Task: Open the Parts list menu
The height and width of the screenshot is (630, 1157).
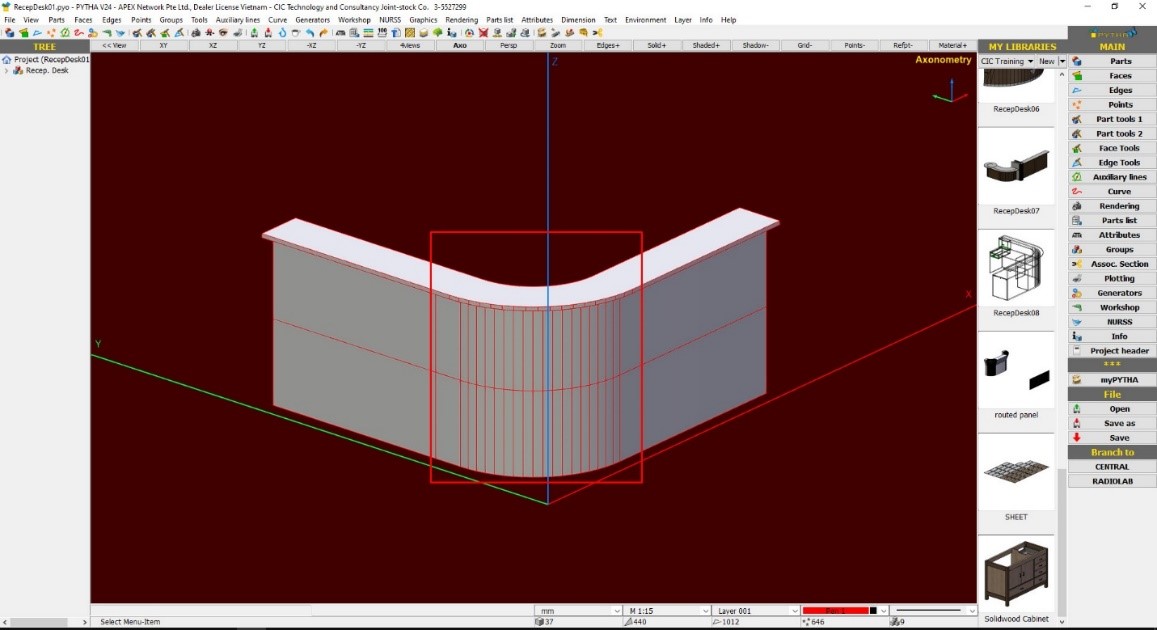Action: pyautogui.click(x=499, y=20)
